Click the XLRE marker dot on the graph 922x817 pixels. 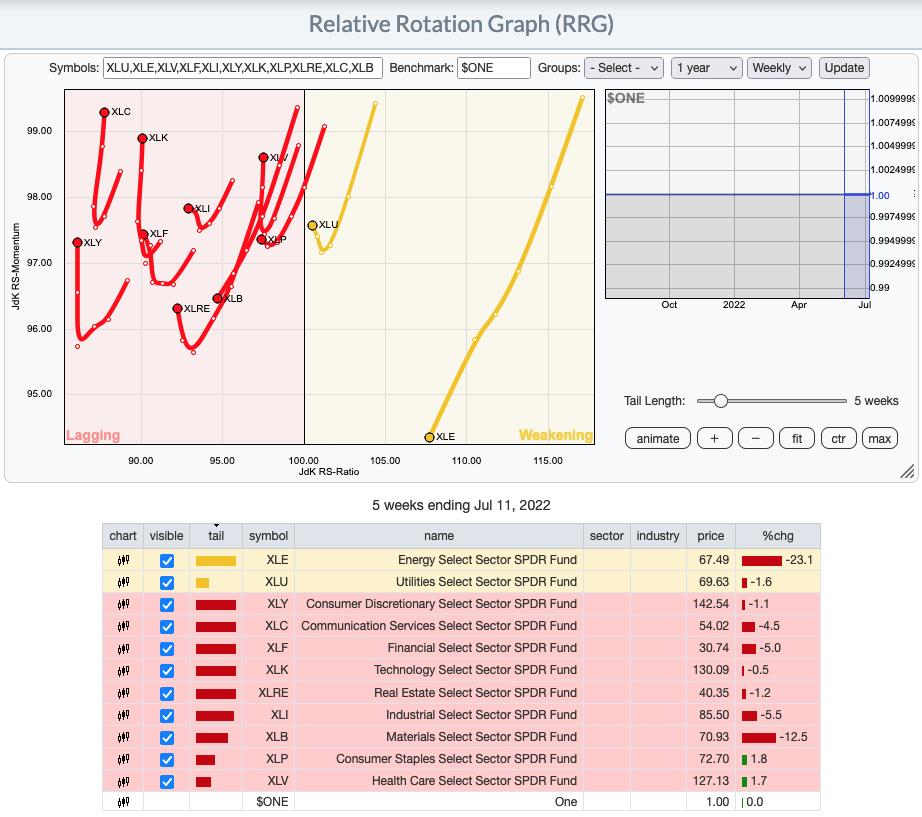(177, 308)
